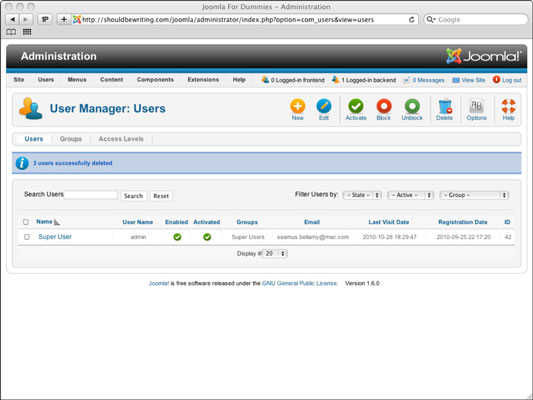533x400 pixels.
Task: Open the Top Sites grid icon
Action: (27, 32)
